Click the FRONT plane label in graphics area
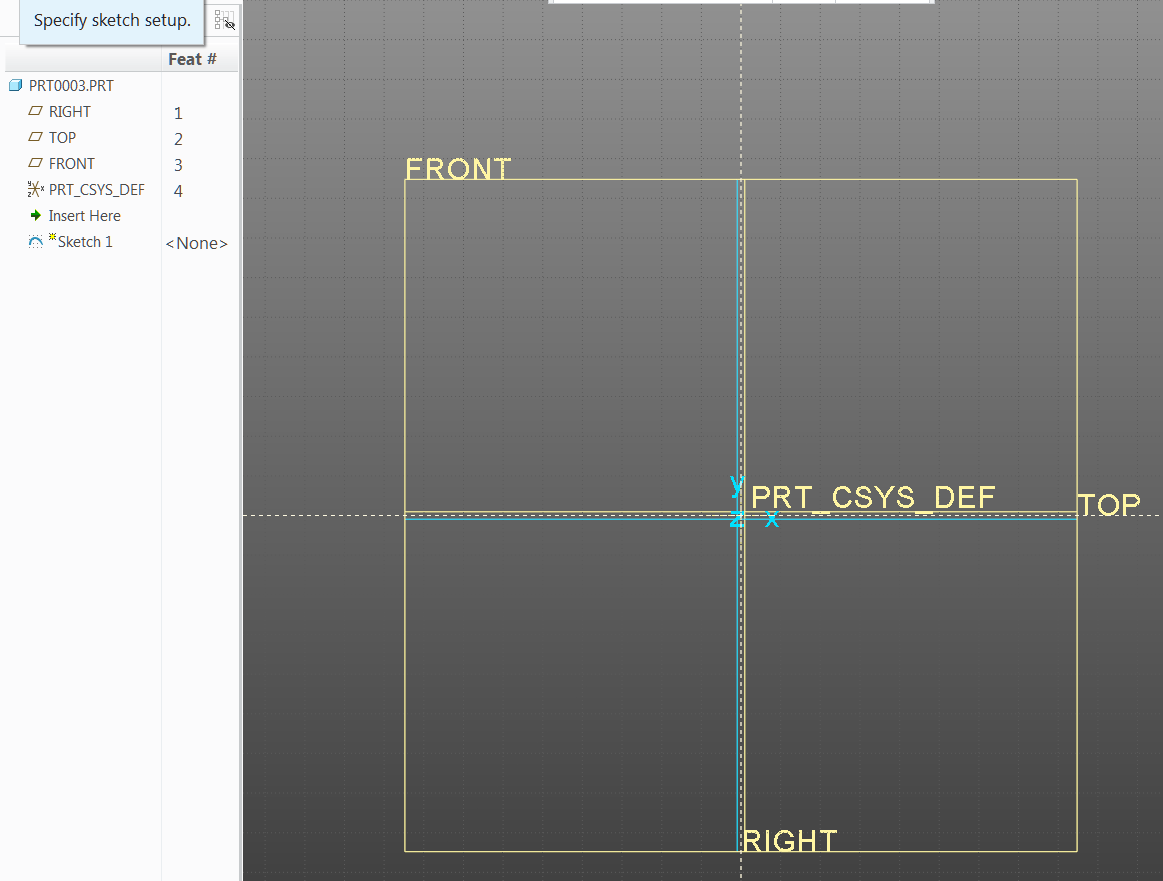1163x881 pixels. [458, 168]
